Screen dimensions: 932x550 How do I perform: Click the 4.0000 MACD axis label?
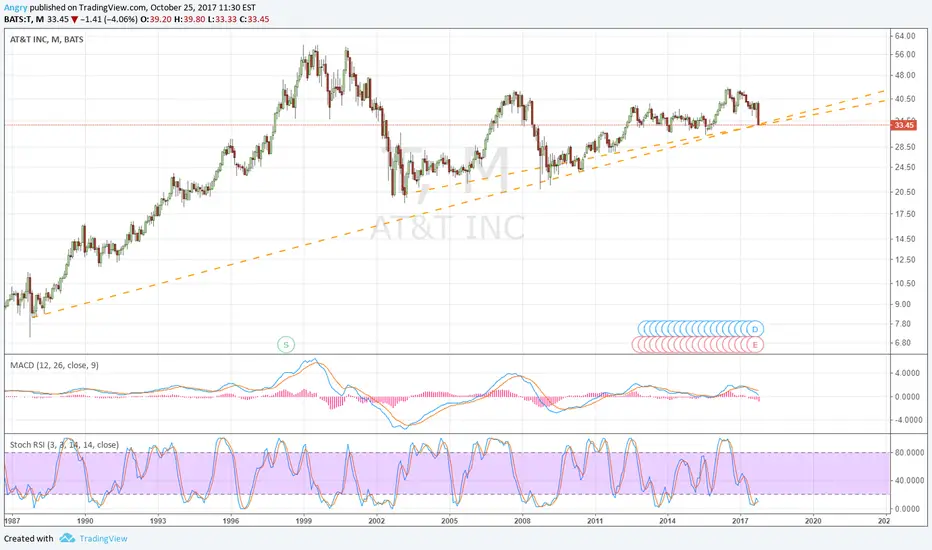coord(908,373)
